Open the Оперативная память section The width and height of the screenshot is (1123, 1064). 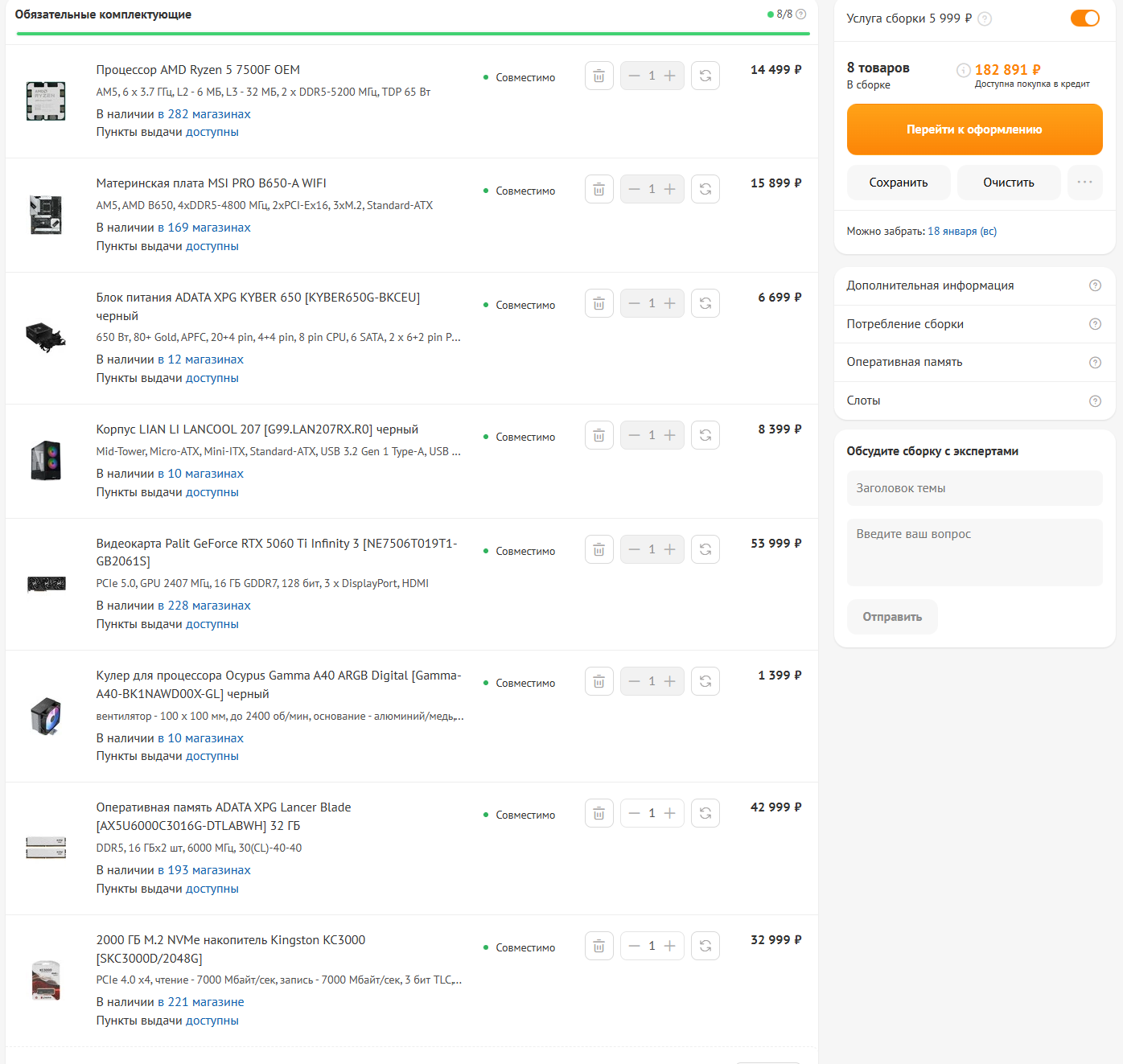[x=973, y=362]
